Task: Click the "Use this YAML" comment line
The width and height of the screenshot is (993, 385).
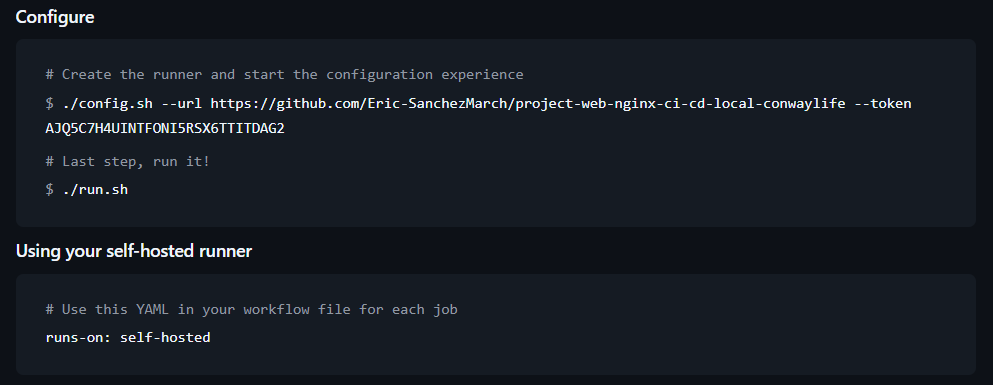Action: (x=251, y=310)
